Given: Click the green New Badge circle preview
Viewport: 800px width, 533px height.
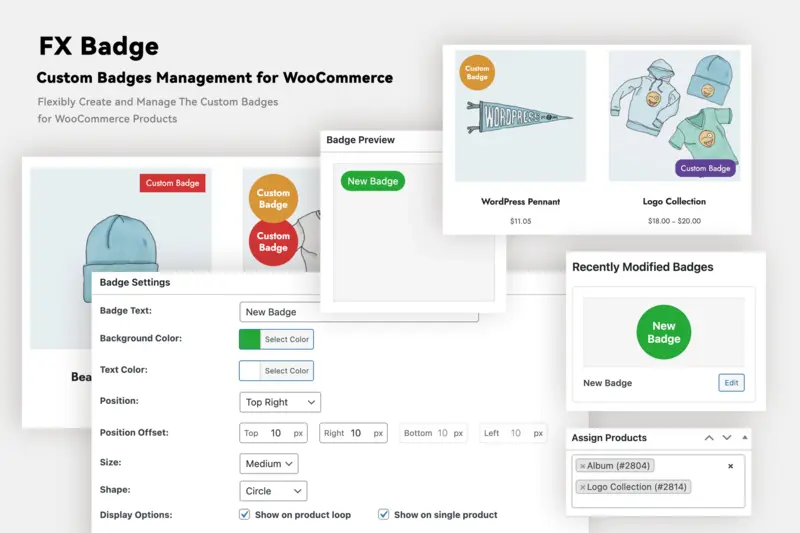Looking at the screenshot, I should click(x=663, y=332).
